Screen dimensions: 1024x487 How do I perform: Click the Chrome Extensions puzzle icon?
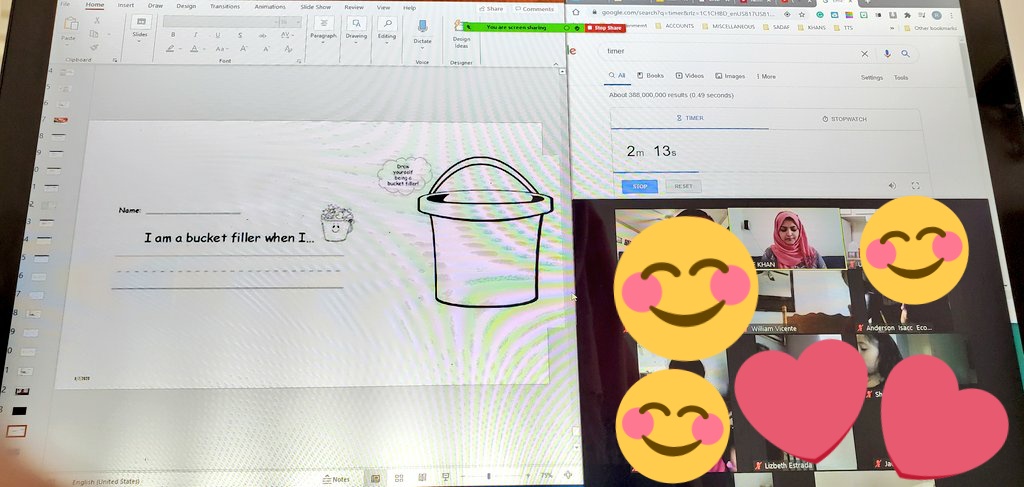[907, 14]
